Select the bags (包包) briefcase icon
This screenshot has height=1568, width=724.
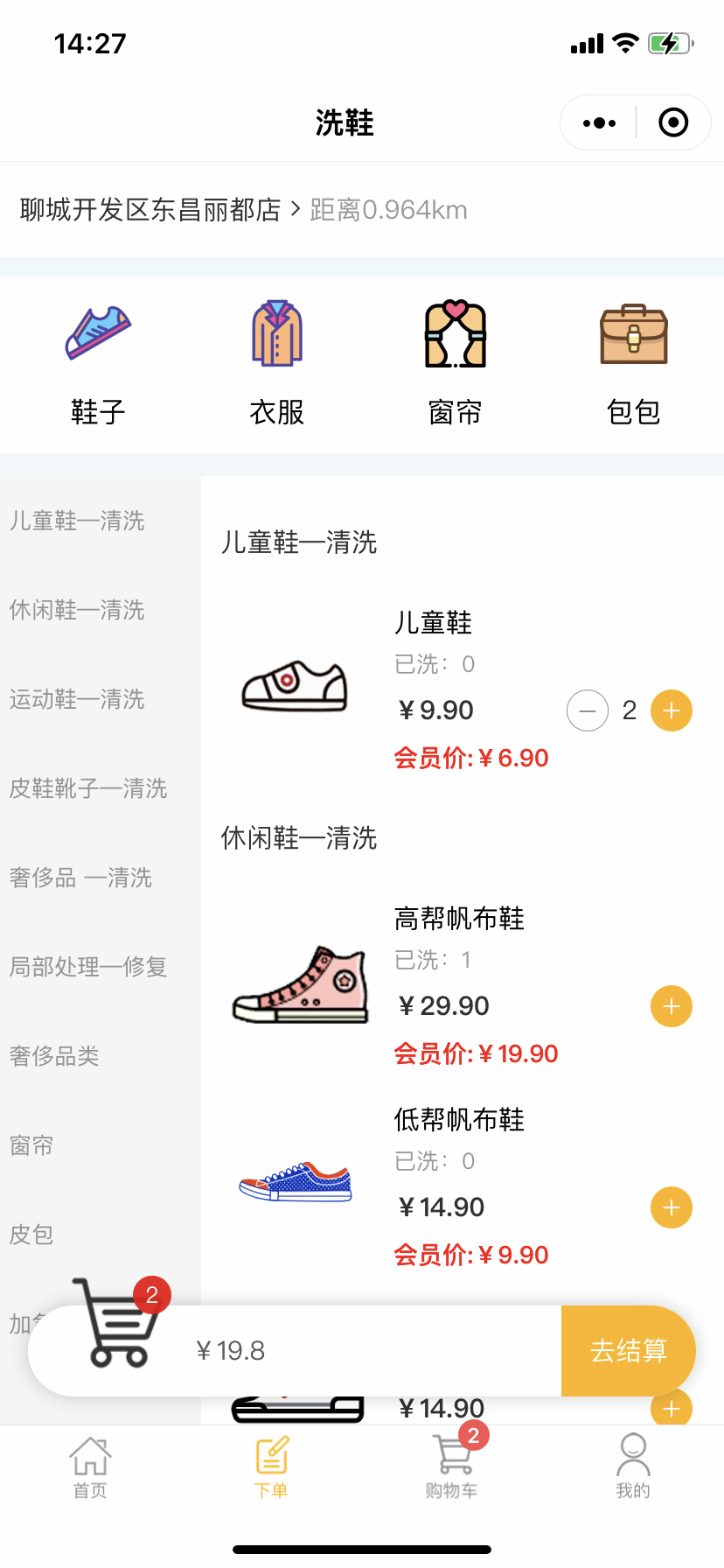[x=633, y=333]
